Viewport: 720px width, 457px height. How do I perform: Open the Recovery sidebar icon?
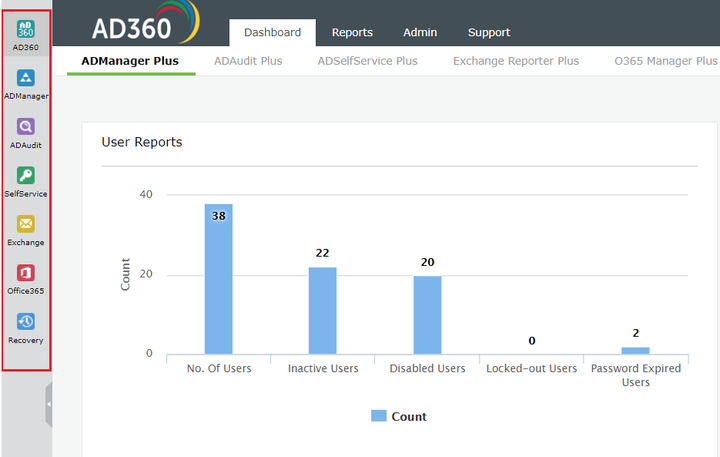[x=26, y=322]
